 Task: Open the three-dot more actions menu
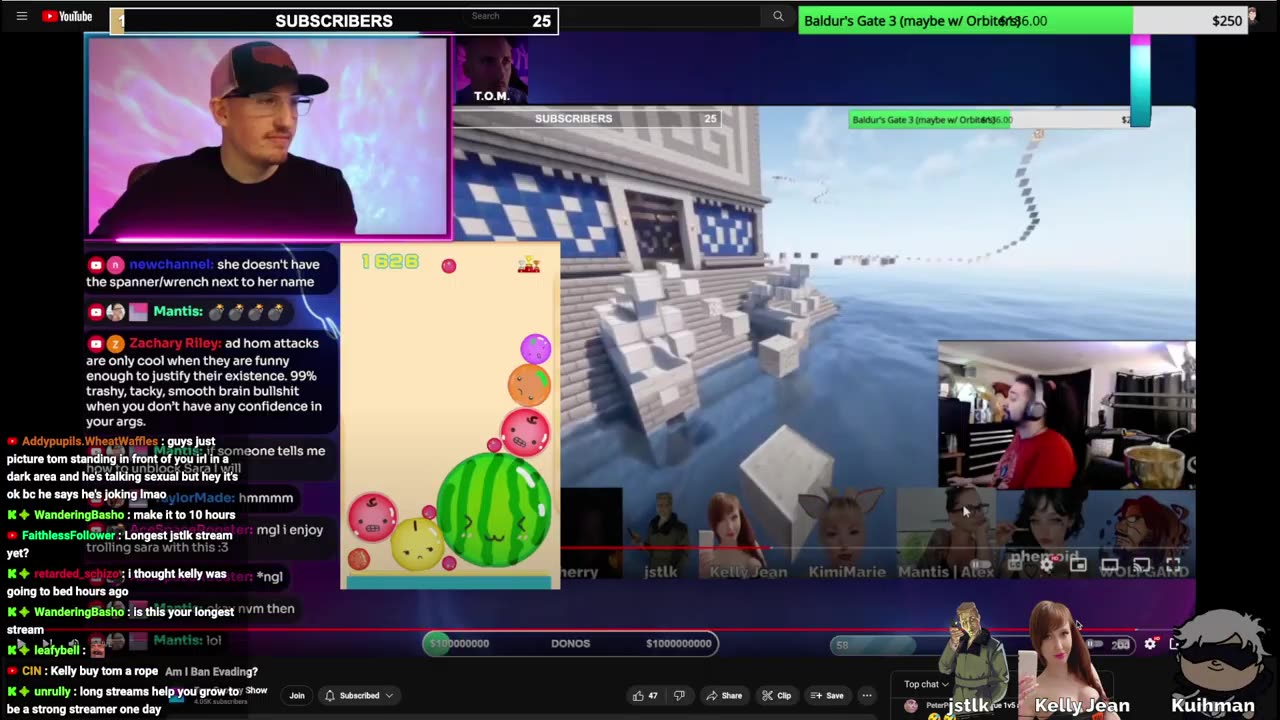(x=867, y=695)
